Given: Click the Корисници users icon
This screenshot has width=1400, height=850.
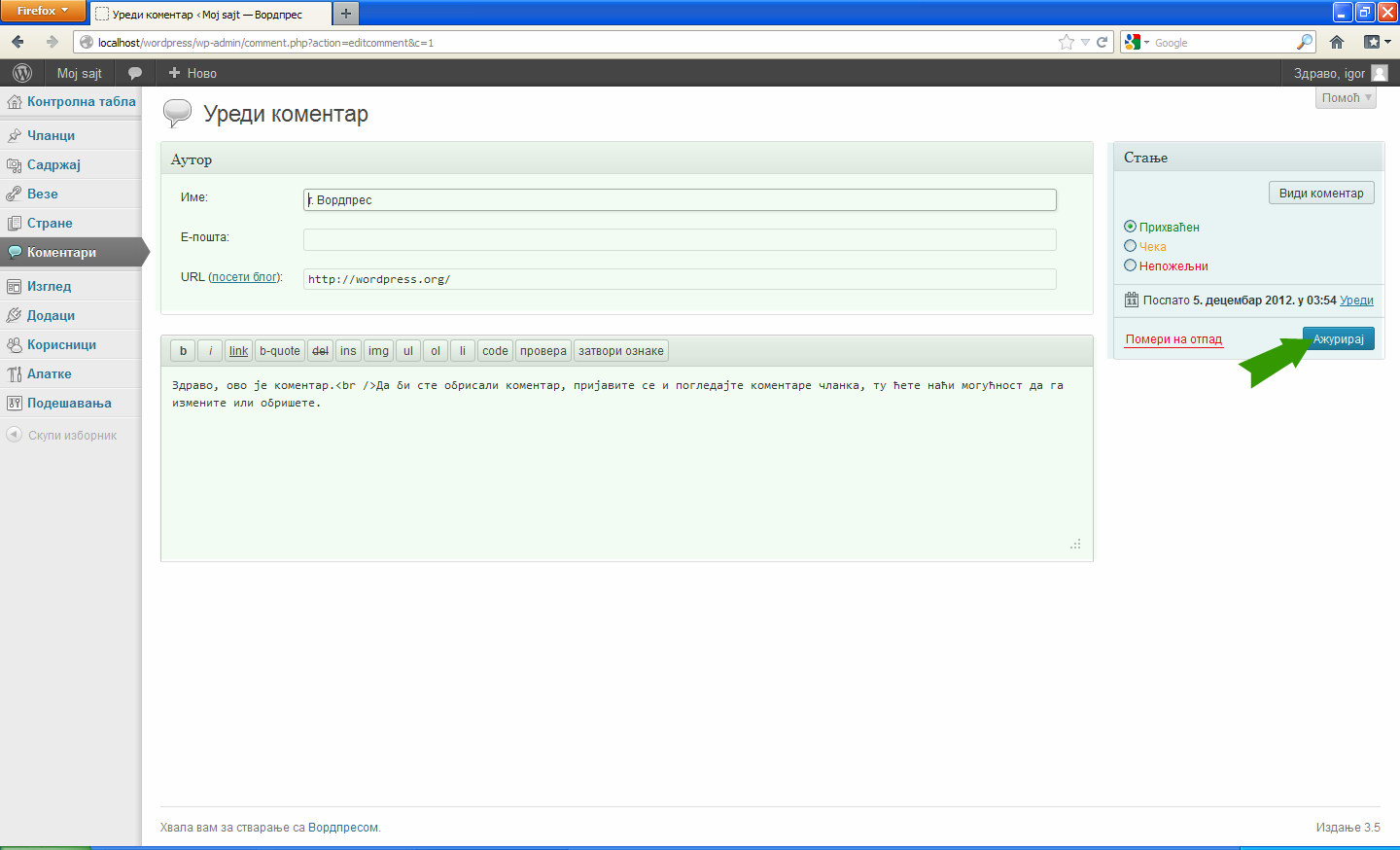Looking at the screenshot, I should point(14,345).
